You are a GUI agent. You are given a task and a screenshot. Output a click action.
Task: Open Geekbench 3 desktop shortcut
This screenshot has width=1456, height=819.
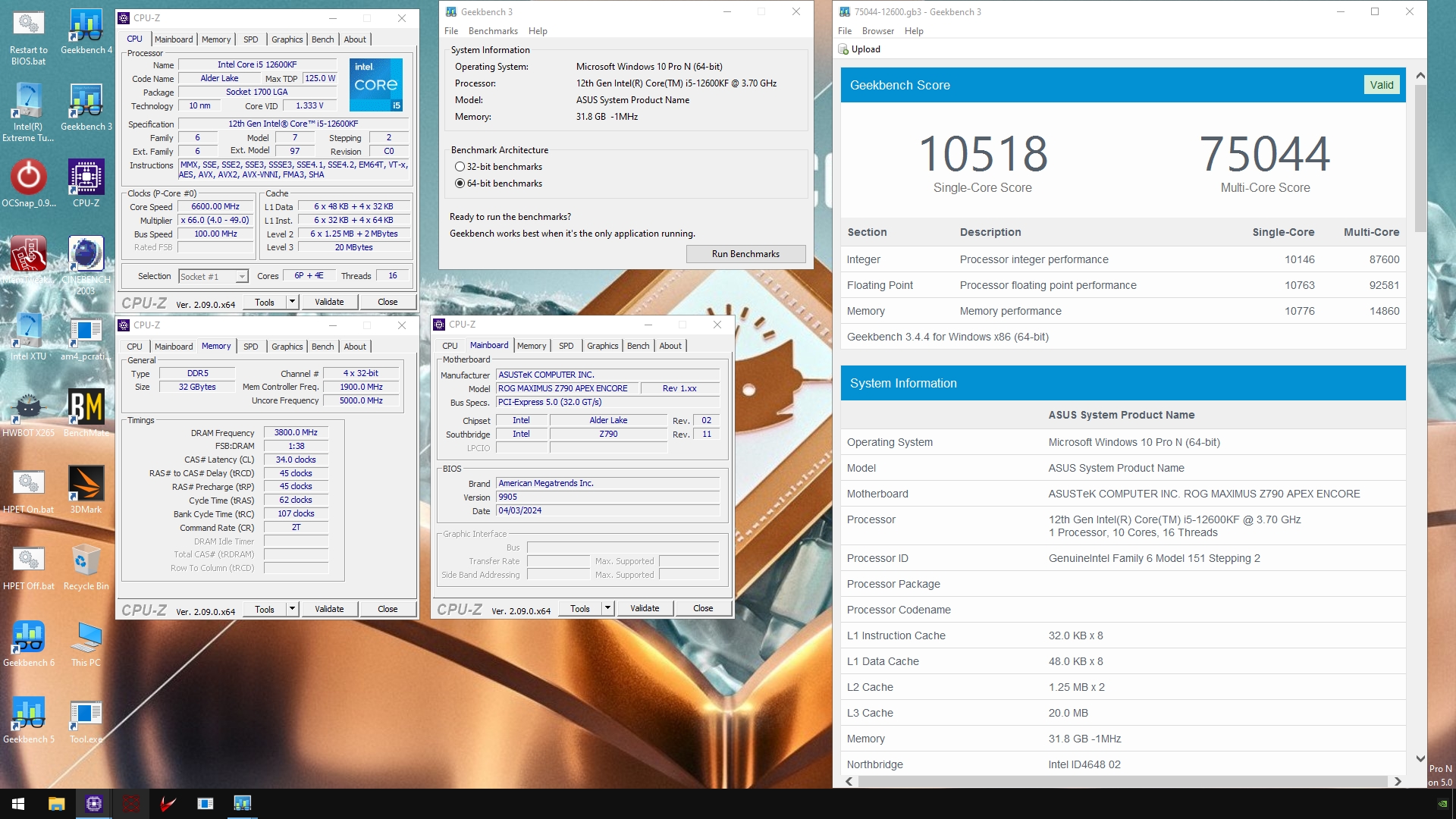point(86,108)
